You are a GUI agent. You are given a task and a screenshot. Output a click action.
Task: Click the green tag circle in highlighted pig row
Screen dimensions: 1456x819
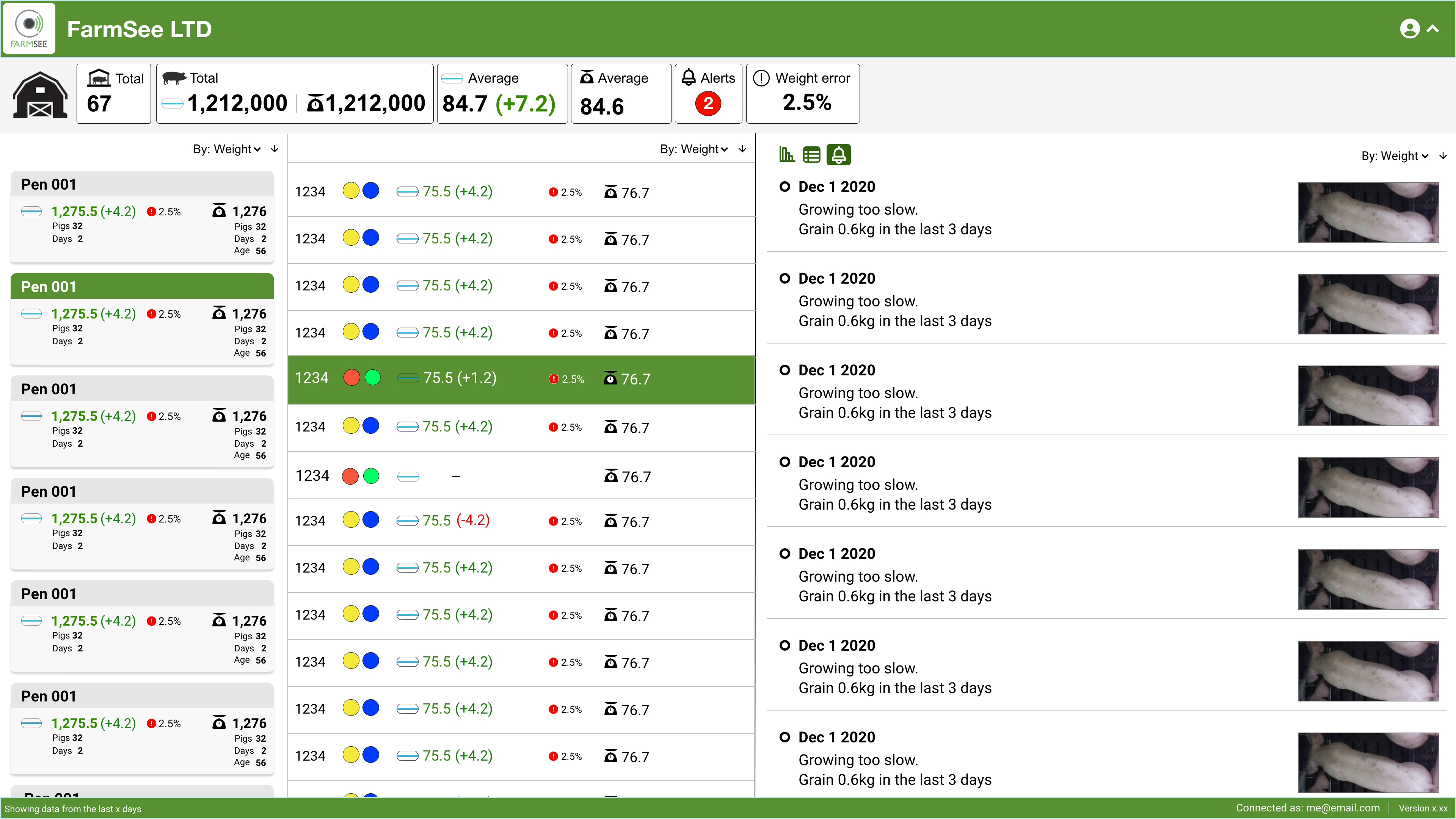pos(372,377)
